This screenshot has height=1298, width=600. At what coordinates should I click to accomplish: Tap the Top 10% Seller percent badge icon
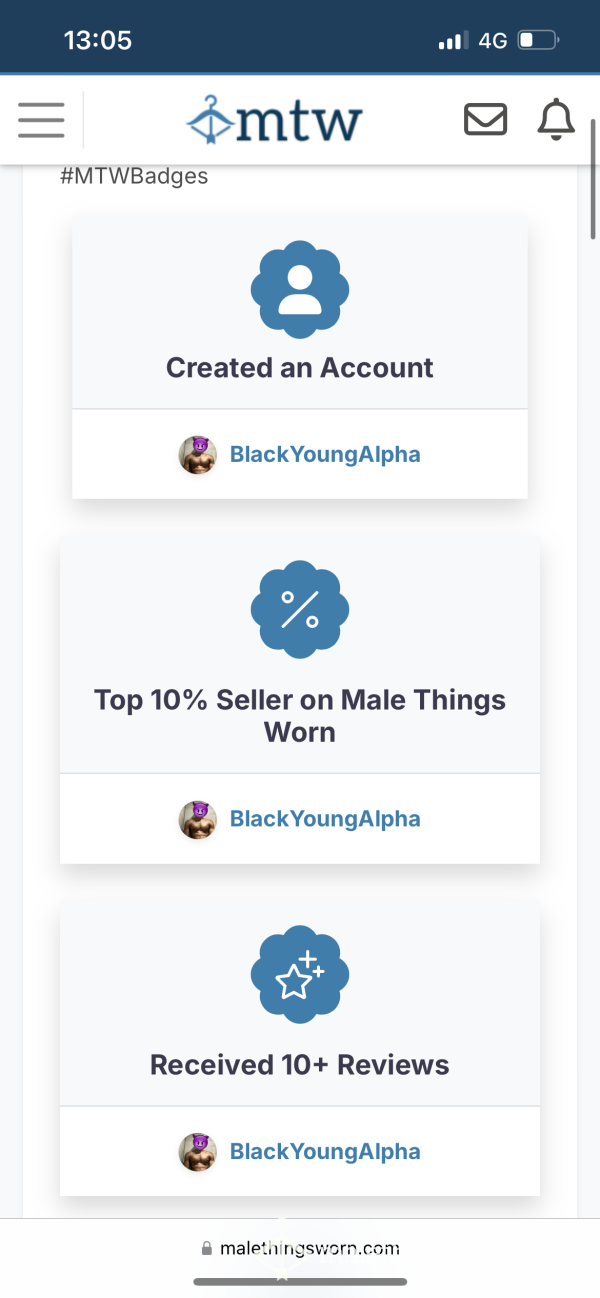pos(300,609)
